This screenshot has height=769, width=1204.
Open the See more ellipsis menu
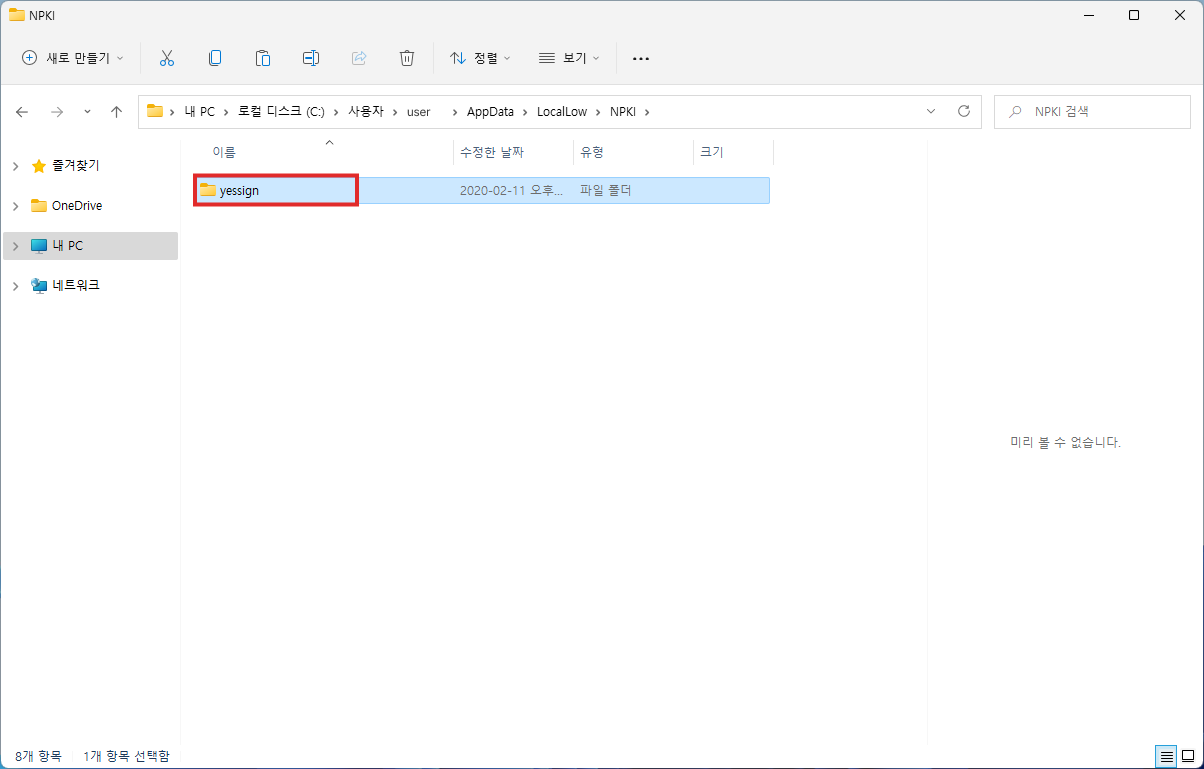(x=641, y=58)
